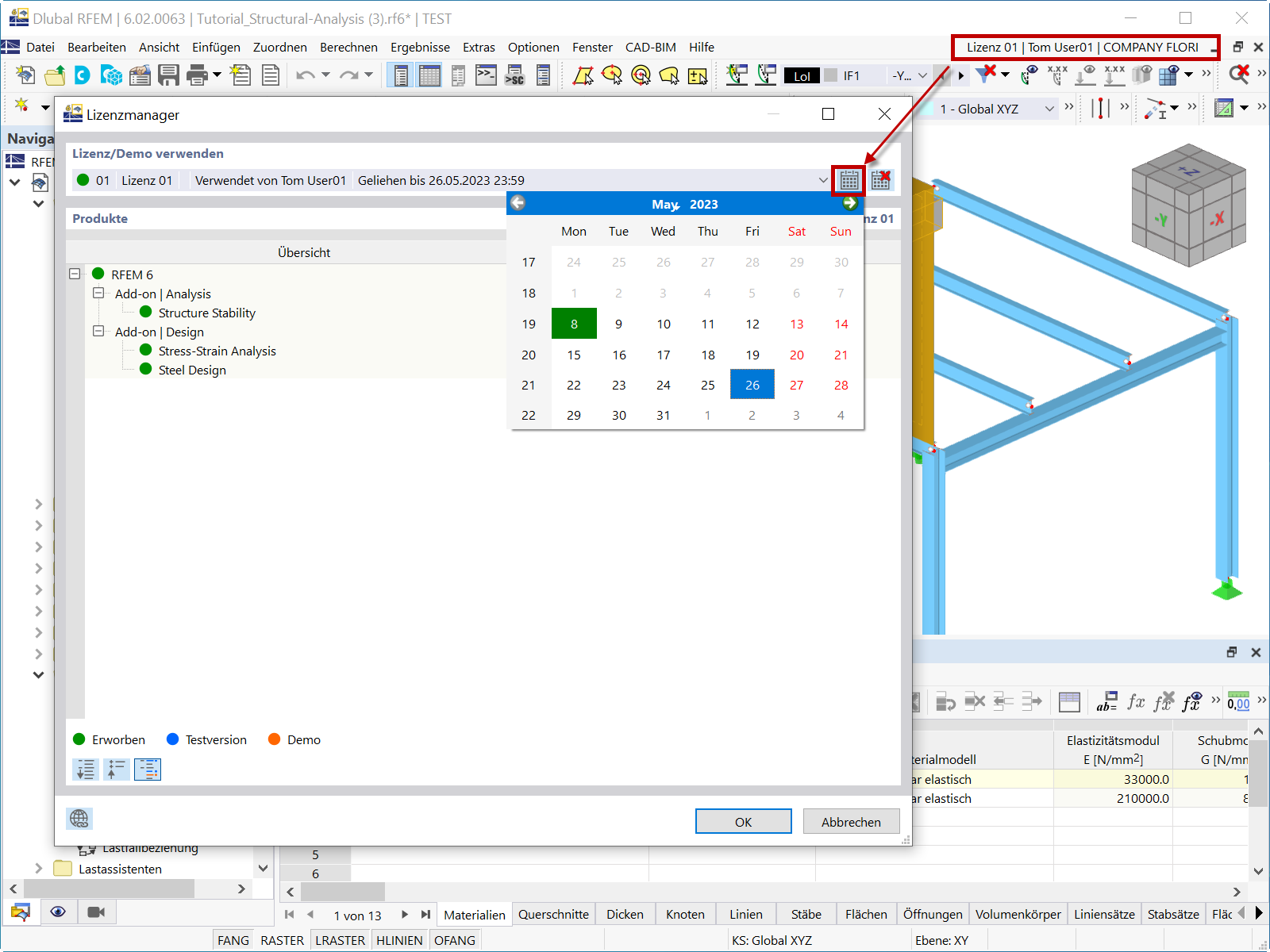
Task: Click the model parameters form icon
Action: [x=140, y=75]
